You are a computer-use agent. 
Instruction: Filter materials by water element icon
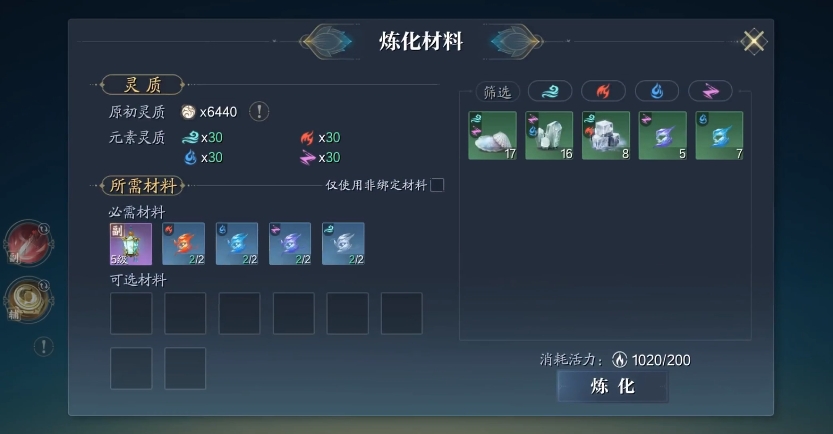click(x=657, y=91)
